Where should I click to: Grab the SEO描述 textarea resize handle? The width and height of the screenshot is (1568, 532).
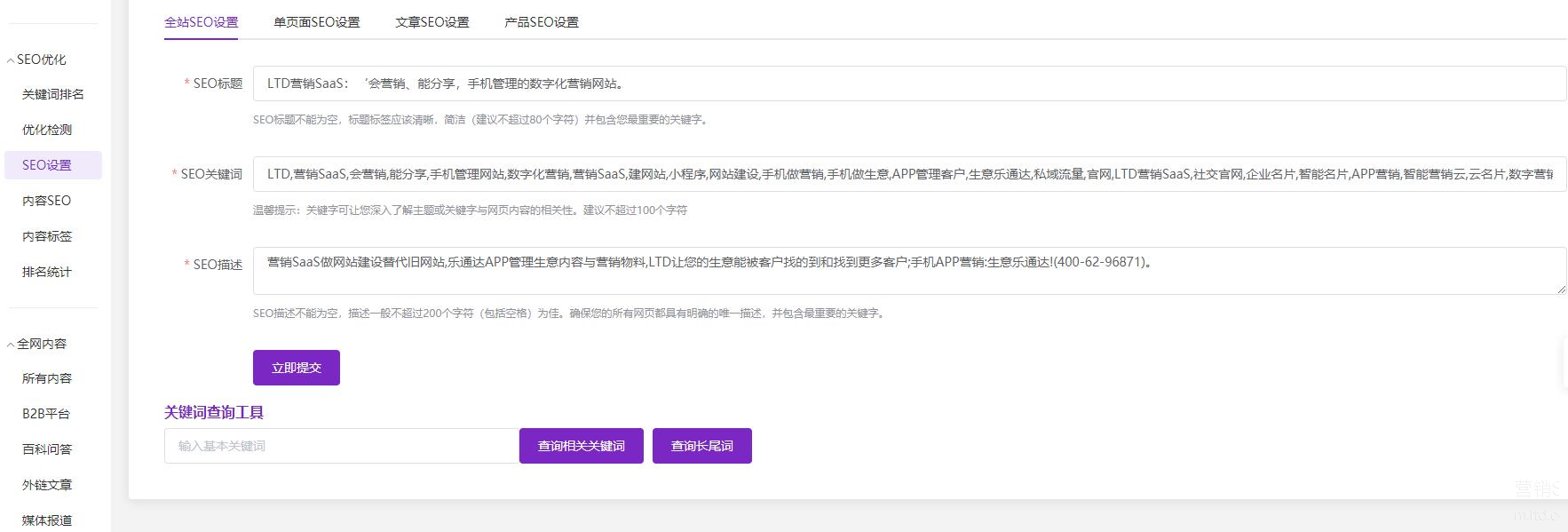coord(1561,289)
